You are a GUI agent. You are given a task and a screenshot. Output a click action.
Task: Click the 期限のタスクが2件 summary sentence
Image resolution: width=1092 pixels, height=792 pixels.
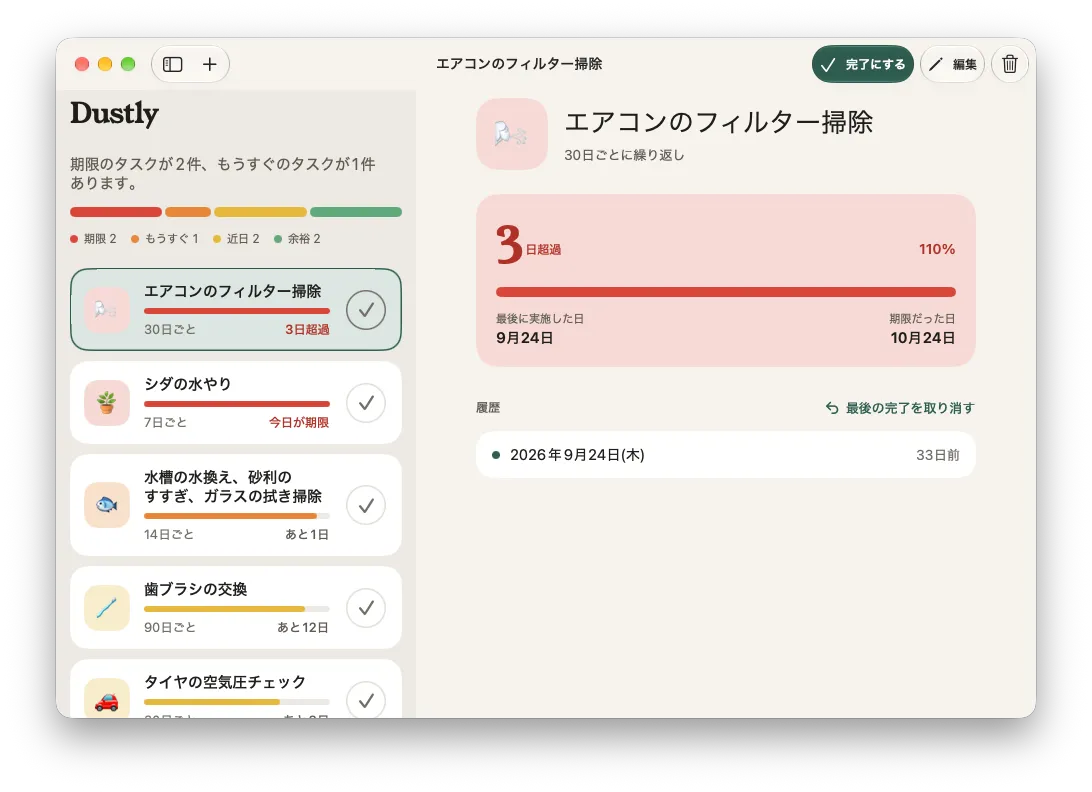tap(223, 173)
